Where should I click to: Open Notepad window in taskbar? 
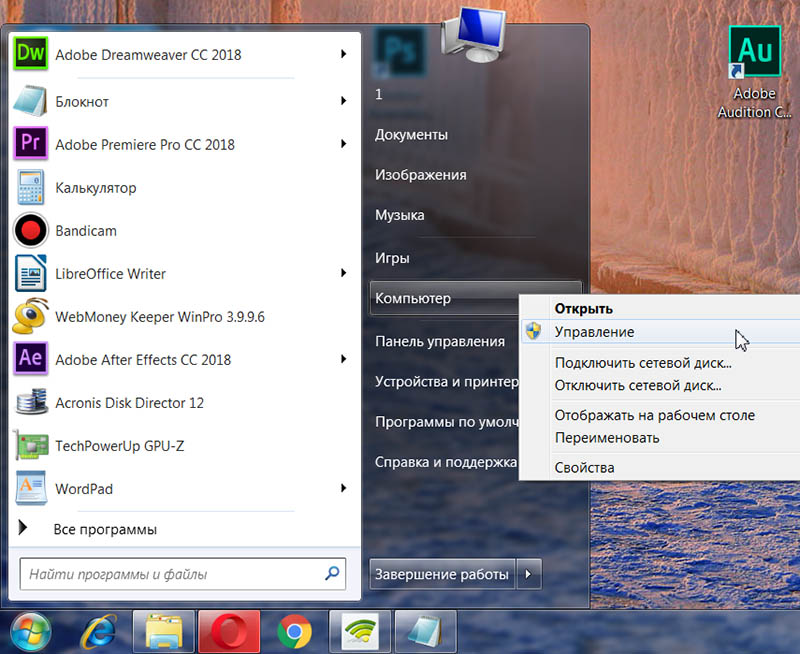coord(425,633)
